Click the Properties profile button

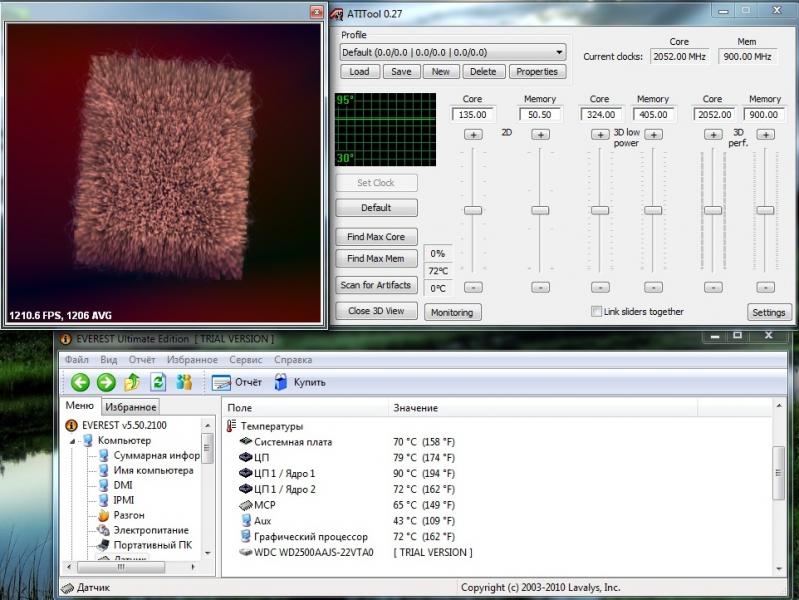[x=537, y=71]
